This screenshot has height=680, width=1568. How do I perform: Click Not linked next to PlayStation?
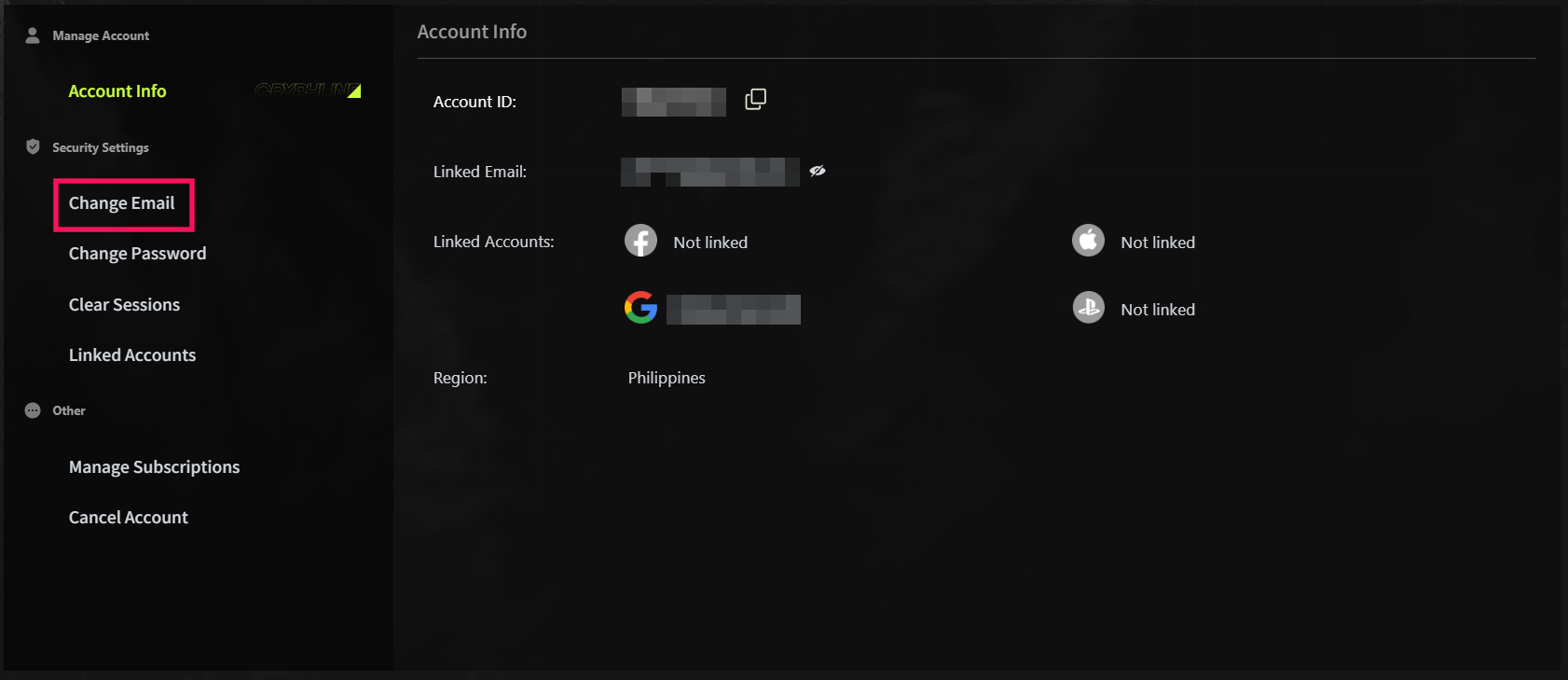point(1158,310)
